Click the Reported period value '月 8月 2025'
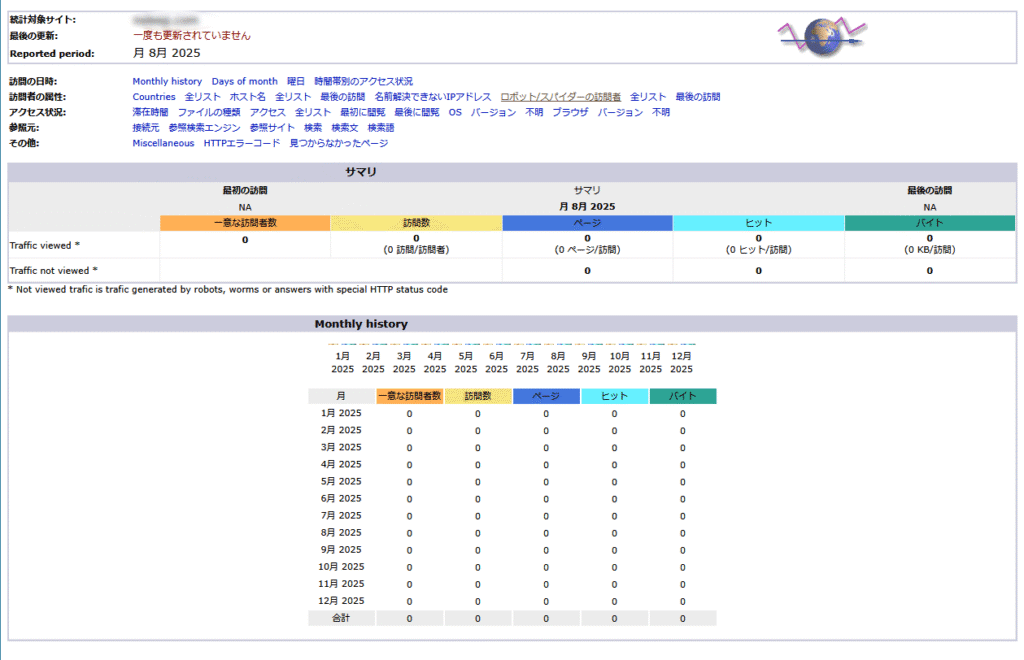 click(167, 54)
